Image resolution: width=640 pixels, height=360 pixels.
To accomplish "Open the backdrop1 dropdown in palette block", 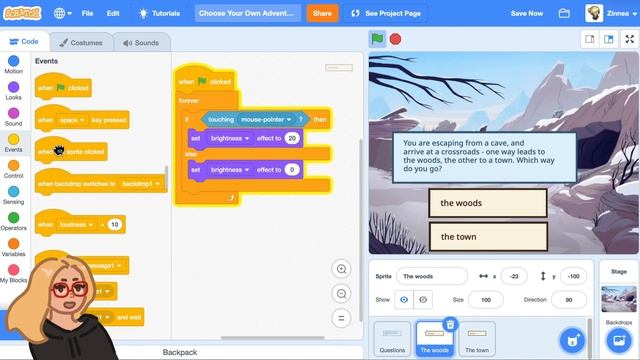I will [x=140, y=184].
